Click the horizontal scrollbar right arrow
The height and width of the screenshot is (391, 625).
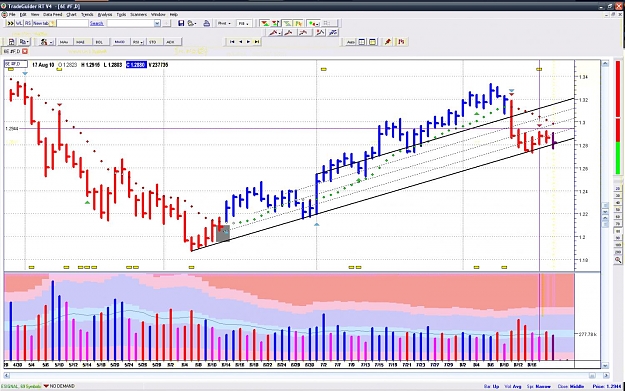coord(605,375)
